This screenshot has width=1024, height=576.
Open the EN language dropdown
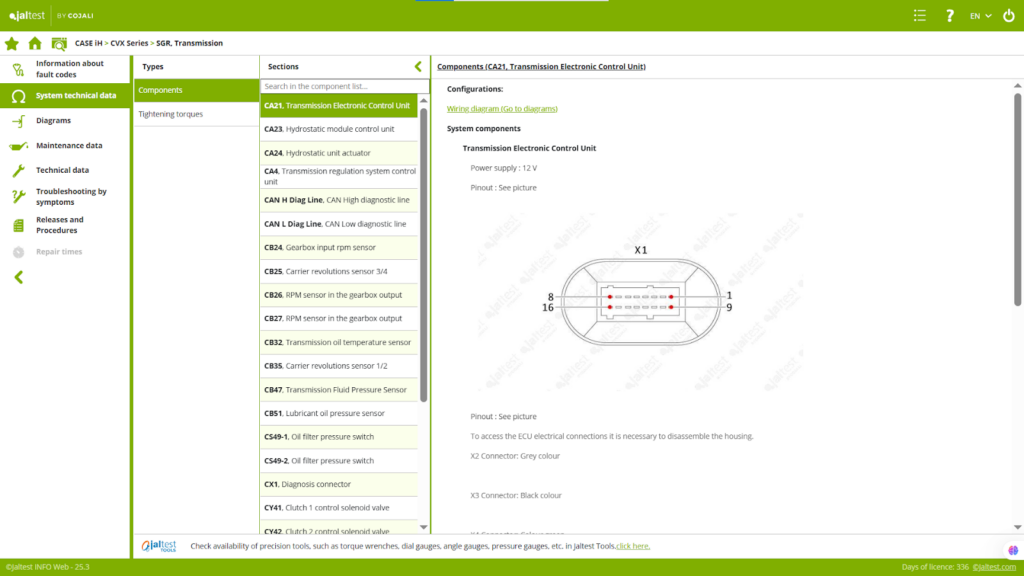(x=980, y=15)
